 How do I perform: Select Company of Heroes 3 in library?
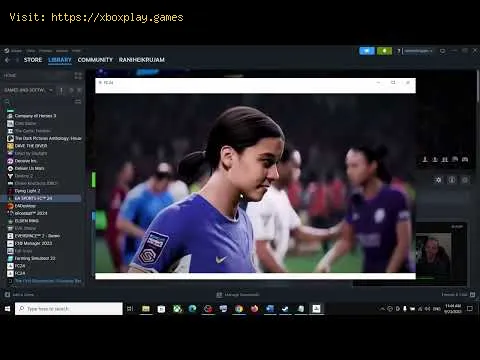(x=35, y=116)
